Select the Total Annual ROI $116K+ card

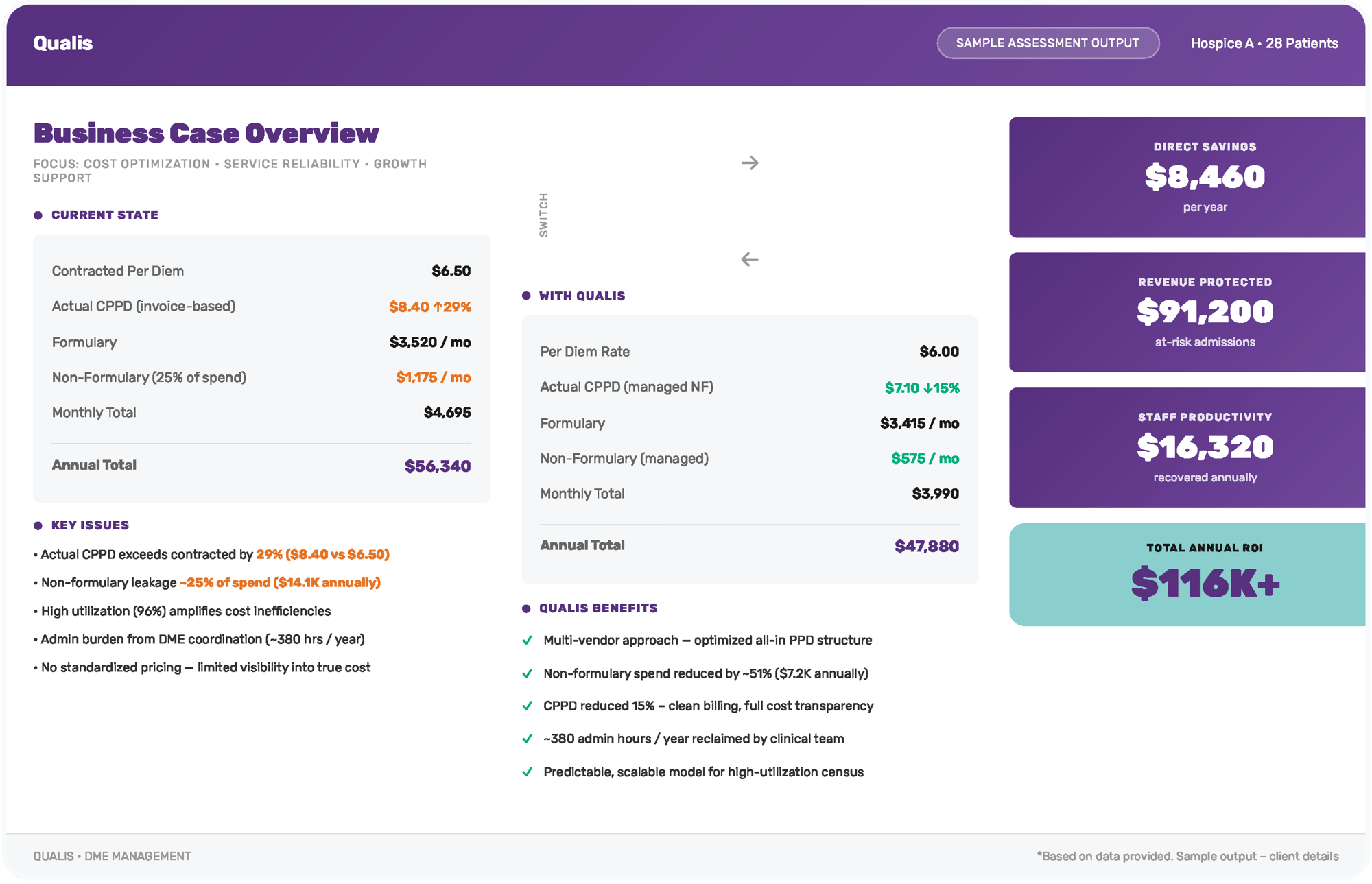click(1187, 575)
